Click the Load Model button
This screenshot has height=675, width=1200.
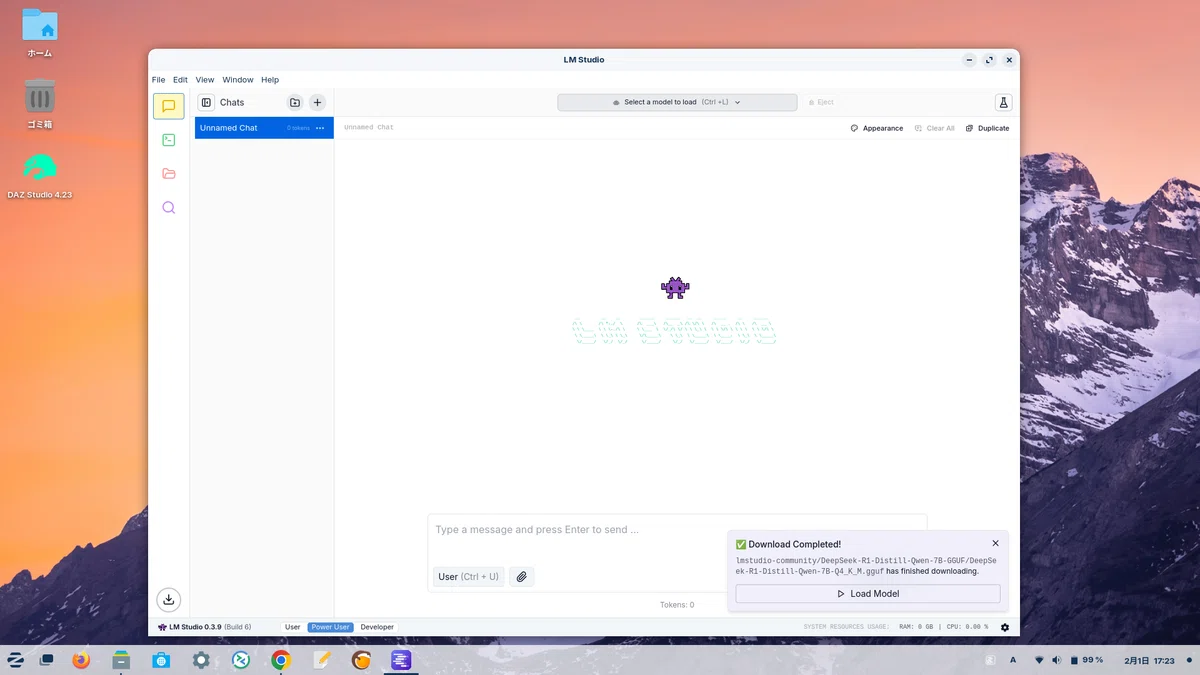(868, 593)
